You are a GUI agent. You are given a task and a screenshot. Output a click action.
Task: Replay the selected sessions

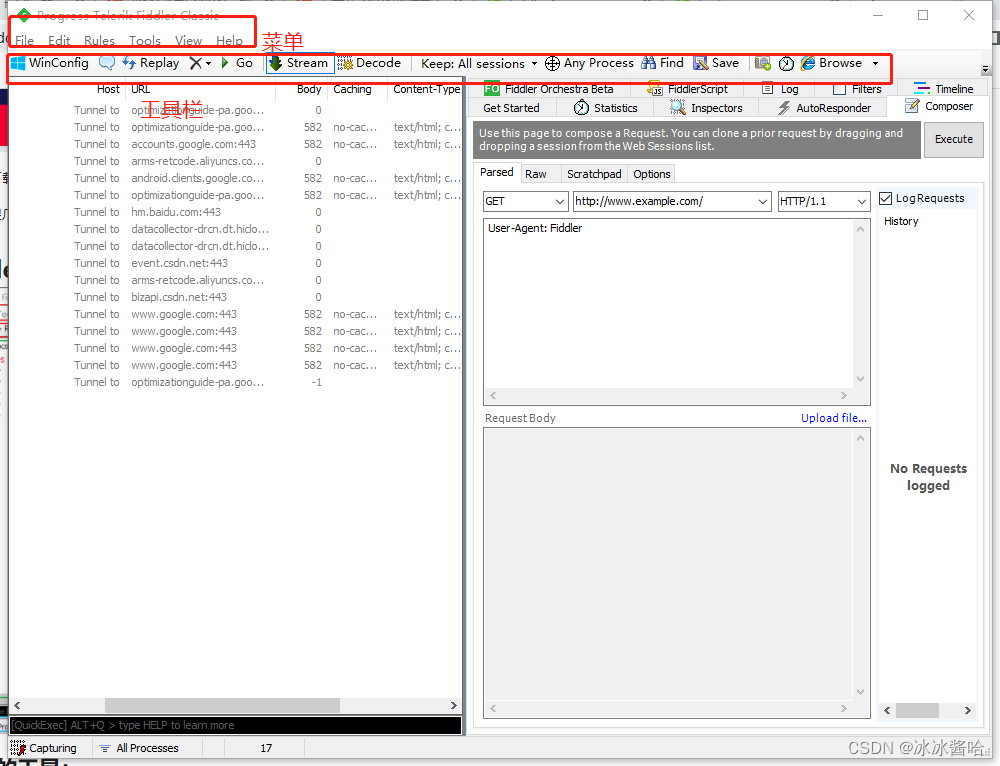(151, 63)
